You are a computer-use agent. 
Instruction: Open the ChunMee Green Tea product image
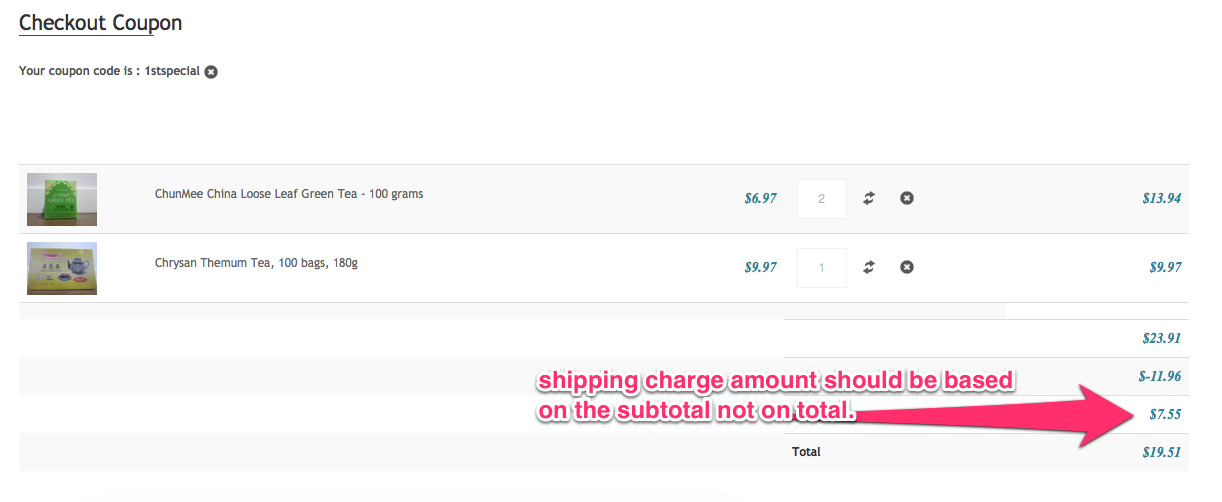[x=62, y=199]
